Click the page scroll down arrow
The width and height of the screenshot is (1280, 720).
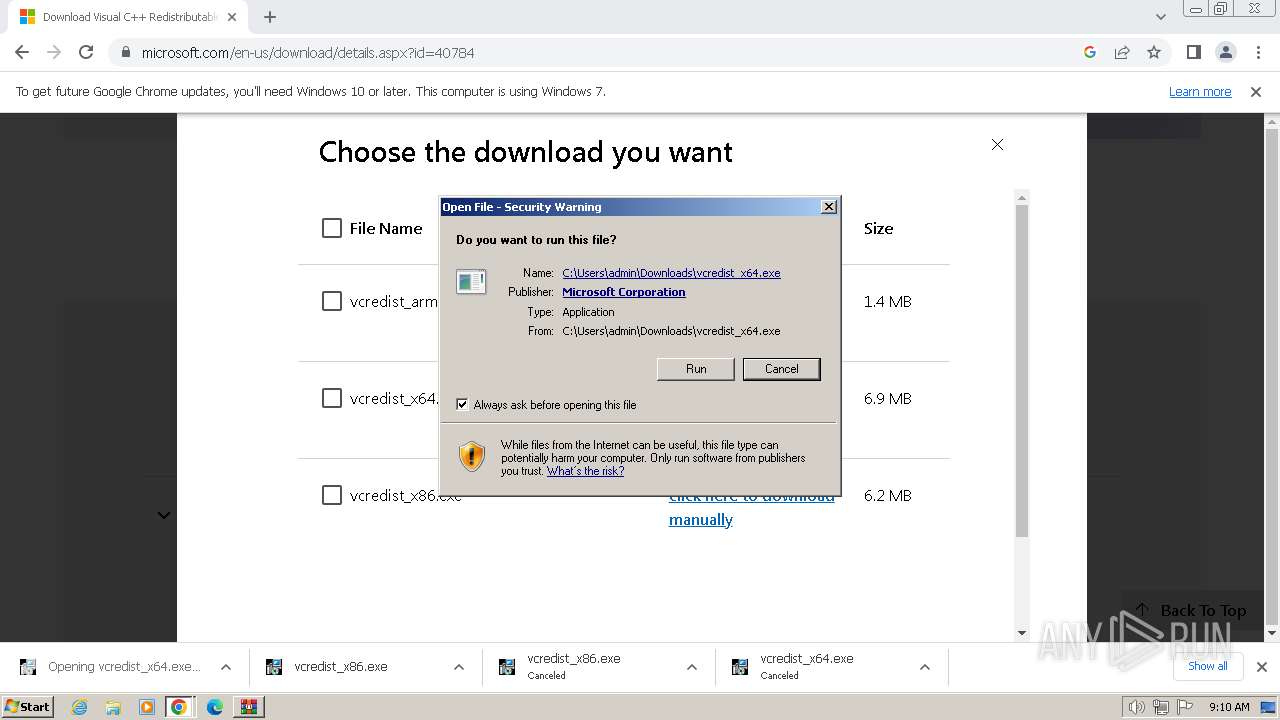pos(1273,633)
